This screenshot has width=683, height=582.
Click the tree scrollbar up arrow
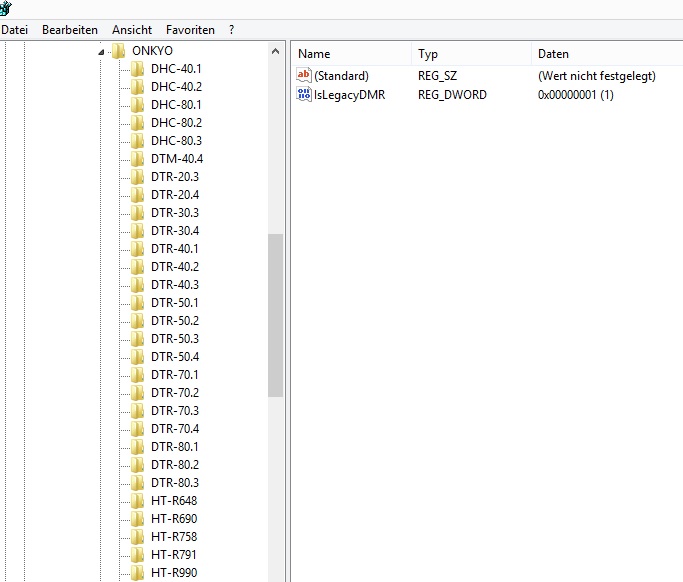coord(275,51)
